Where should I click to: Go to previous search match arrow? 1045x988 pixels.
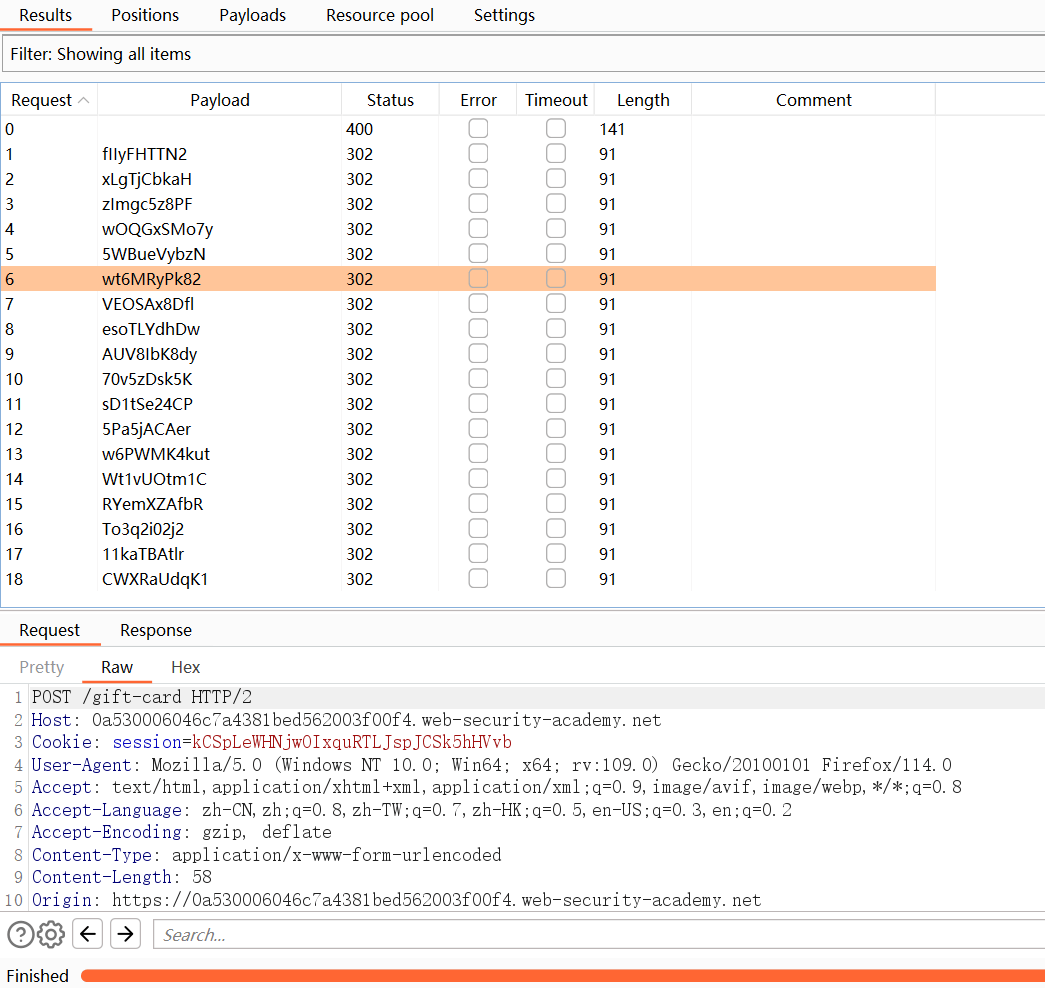[x=89, y=935]
